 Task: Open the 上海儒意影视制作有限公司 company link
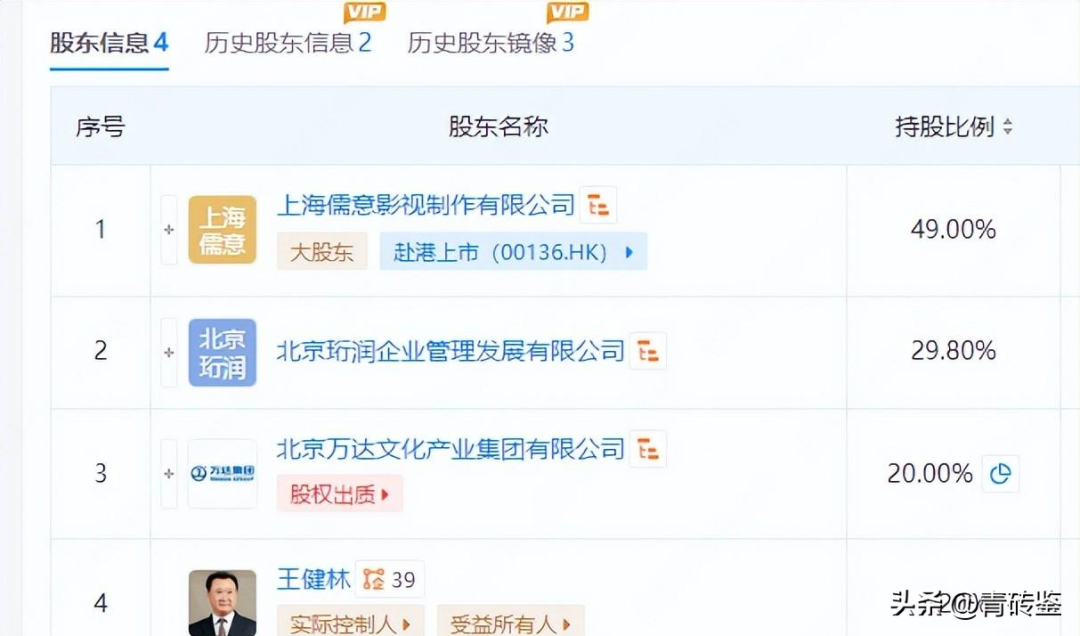tap(426, 205)
